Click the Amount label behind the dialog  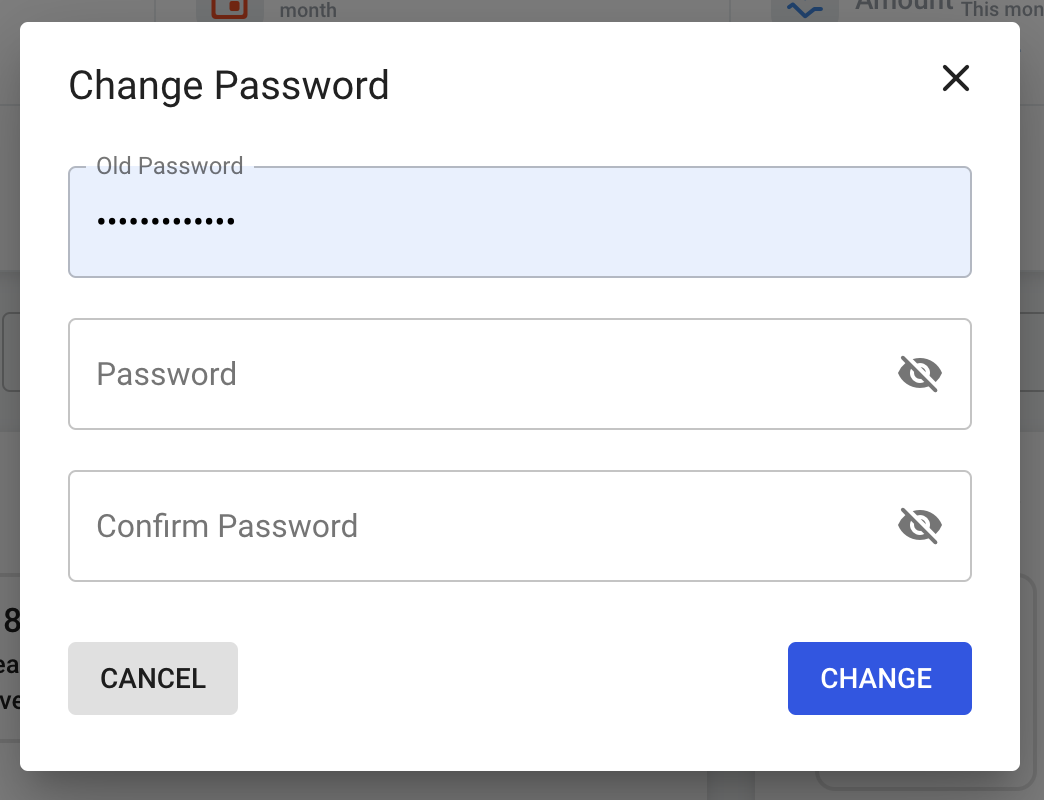click(x=904, y=5)
